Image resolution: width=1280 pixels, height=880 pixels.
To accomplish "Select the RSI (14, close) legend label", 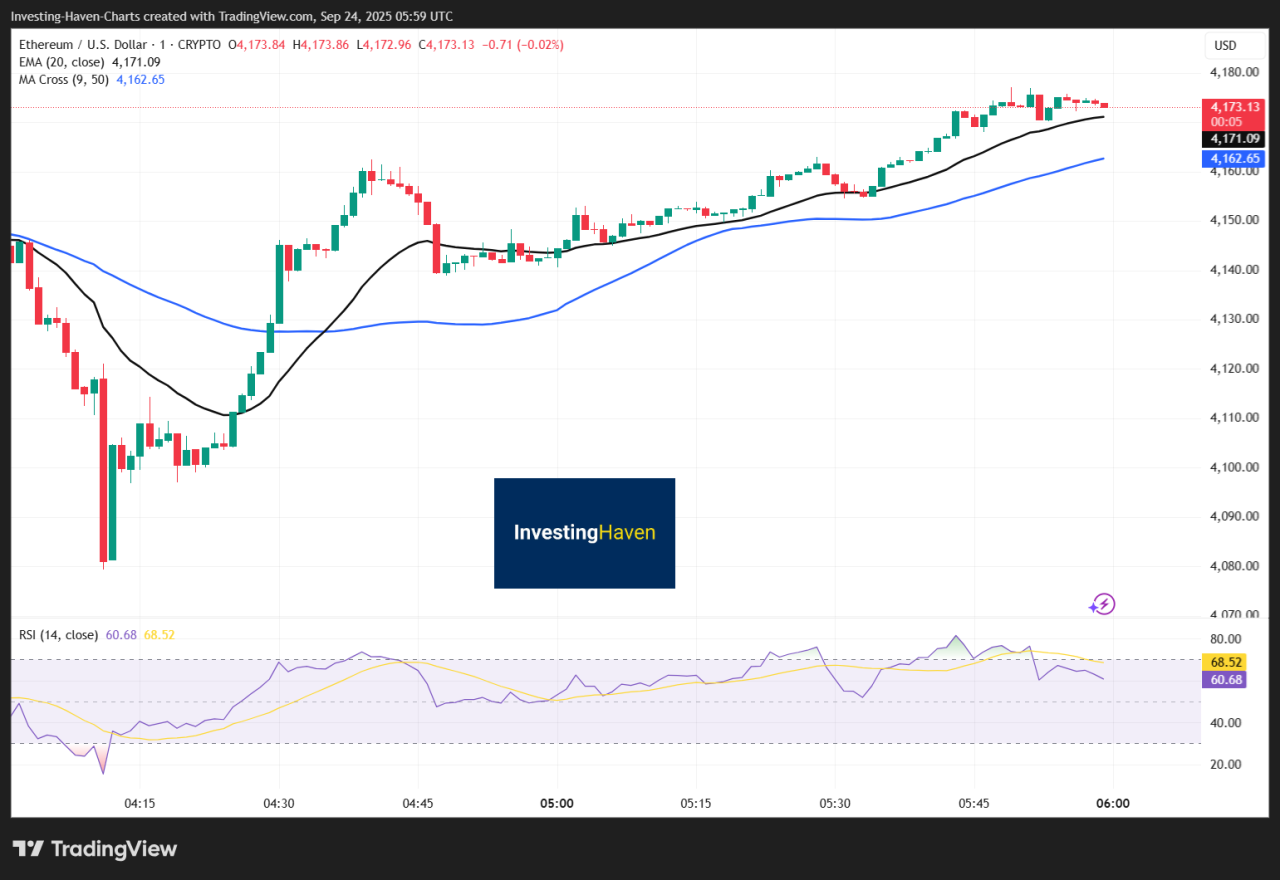I will click(x=57, y=635).
